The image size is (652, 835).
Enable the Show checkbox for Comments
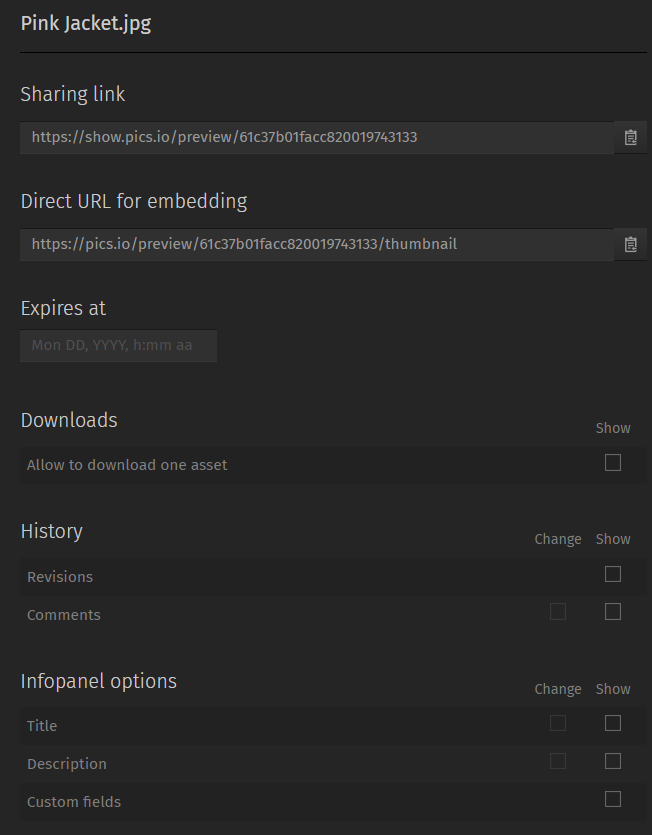point(613,612)
